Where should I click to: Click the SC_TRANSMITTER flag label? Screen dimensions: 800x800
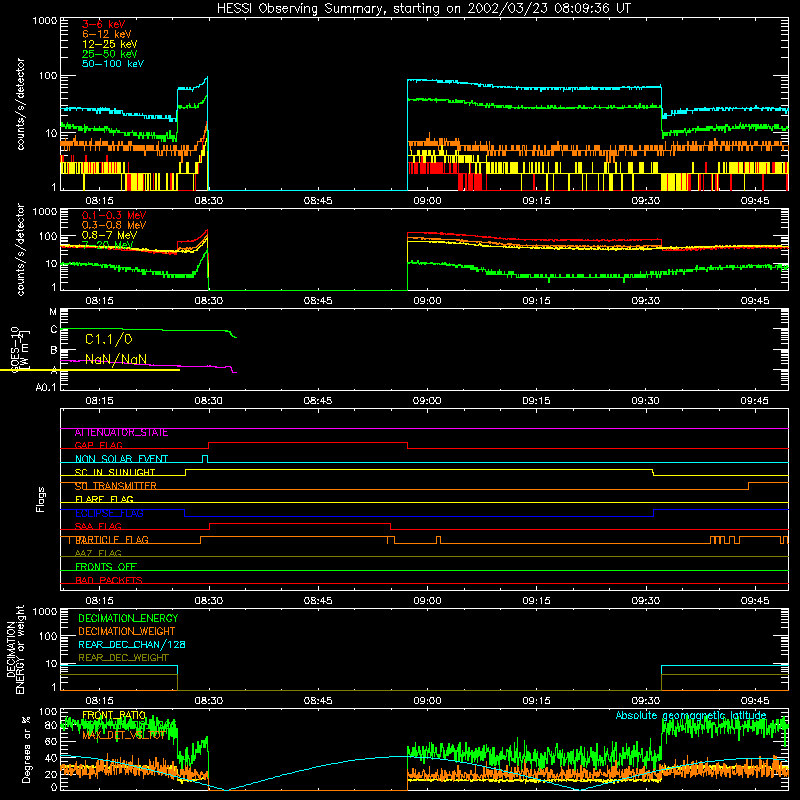[115, 486]
